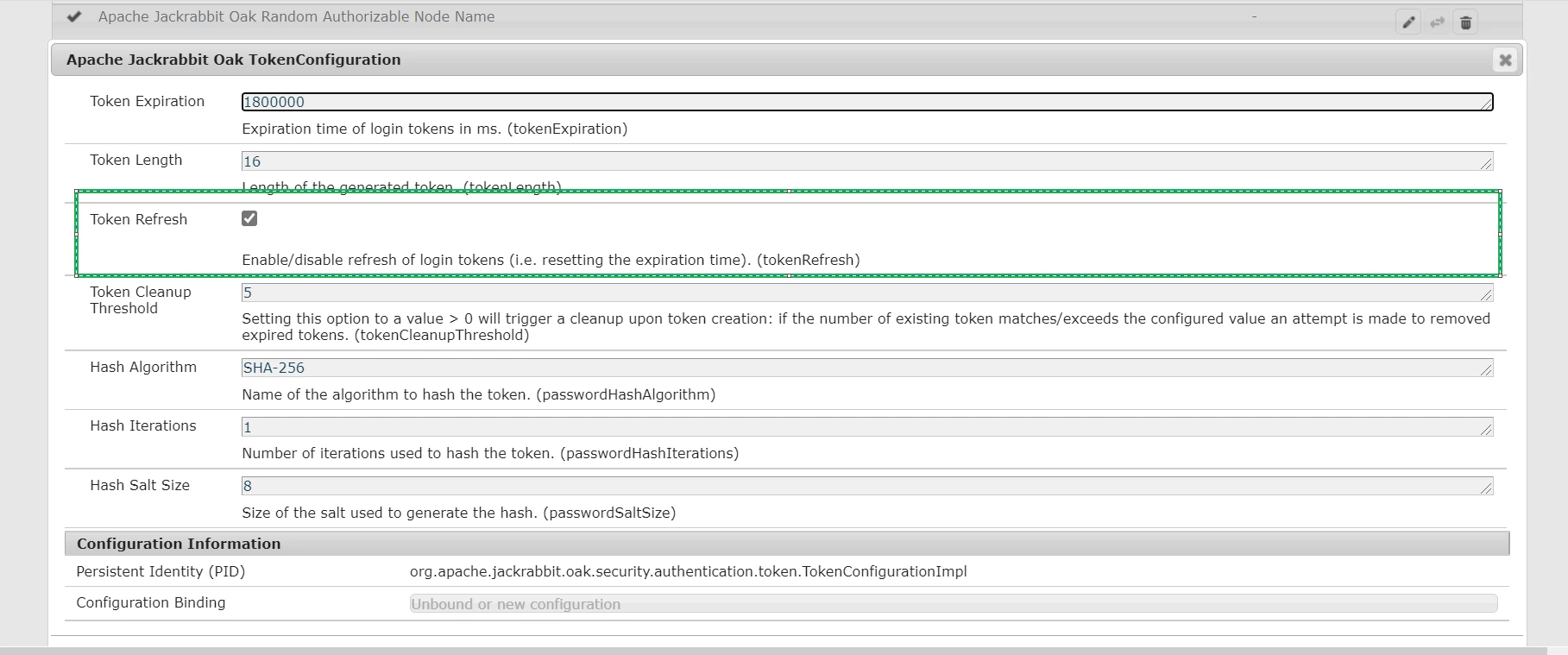Focus the Token Cleanup Threshold field

(x=867, y=293)
